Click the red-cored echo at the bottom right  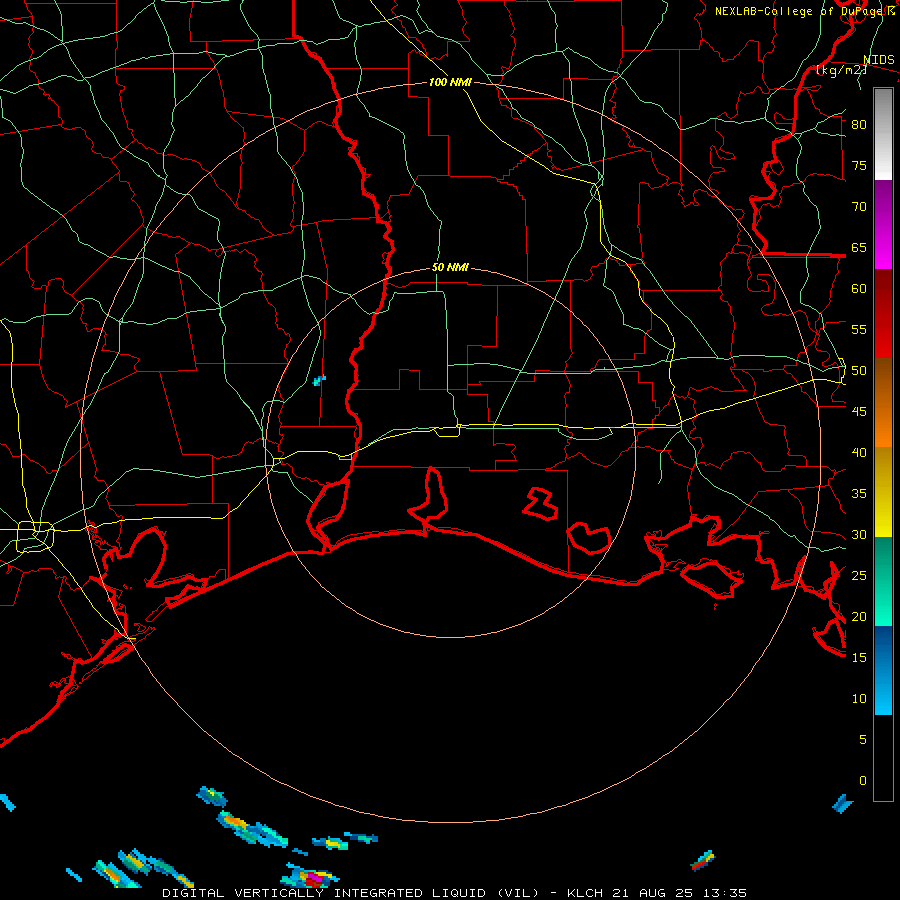coord(703,860)
